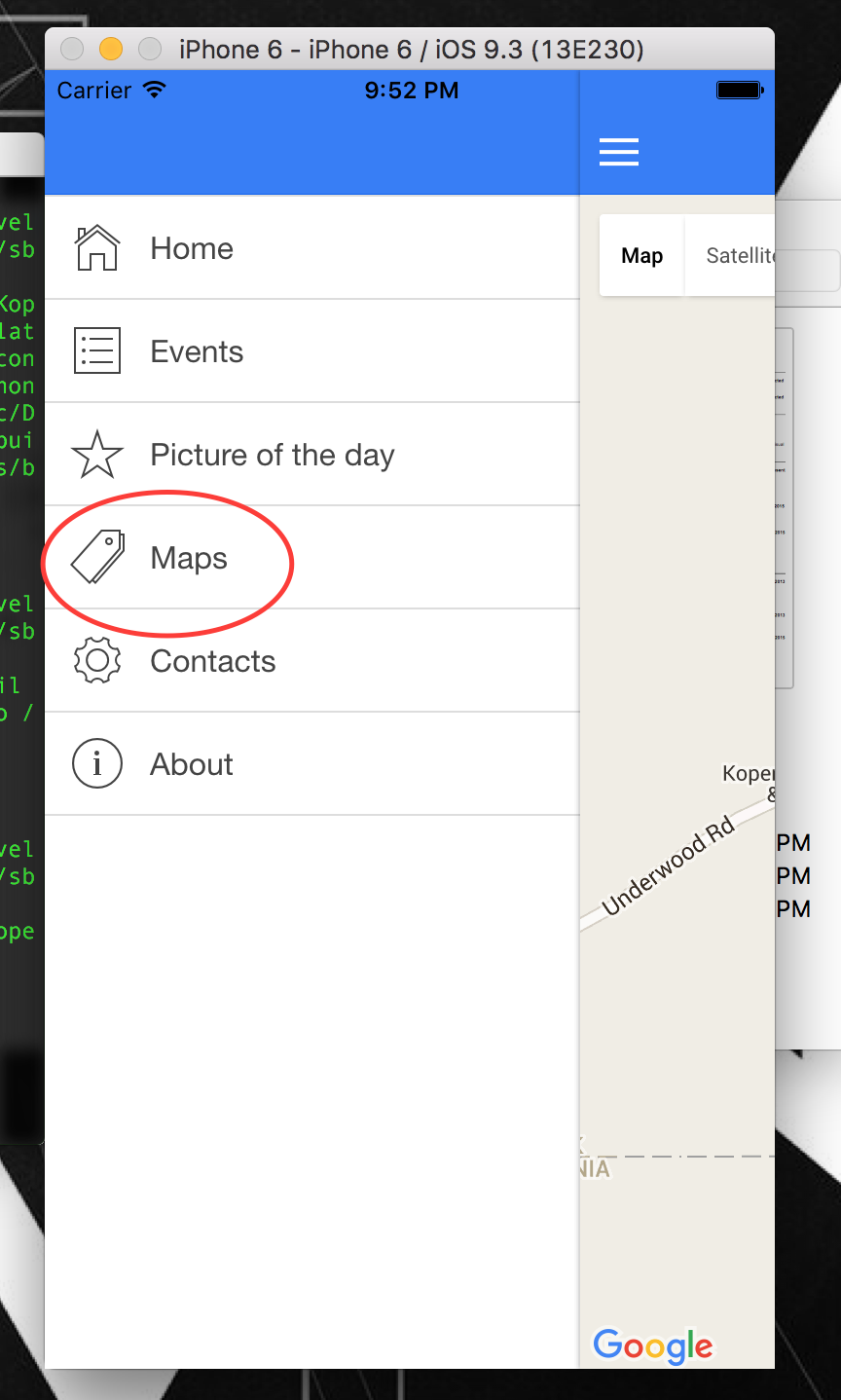The width and height of the screenshot is (841, 1400).
Task: Open the Events menu entry
Action: pos(197,351)
